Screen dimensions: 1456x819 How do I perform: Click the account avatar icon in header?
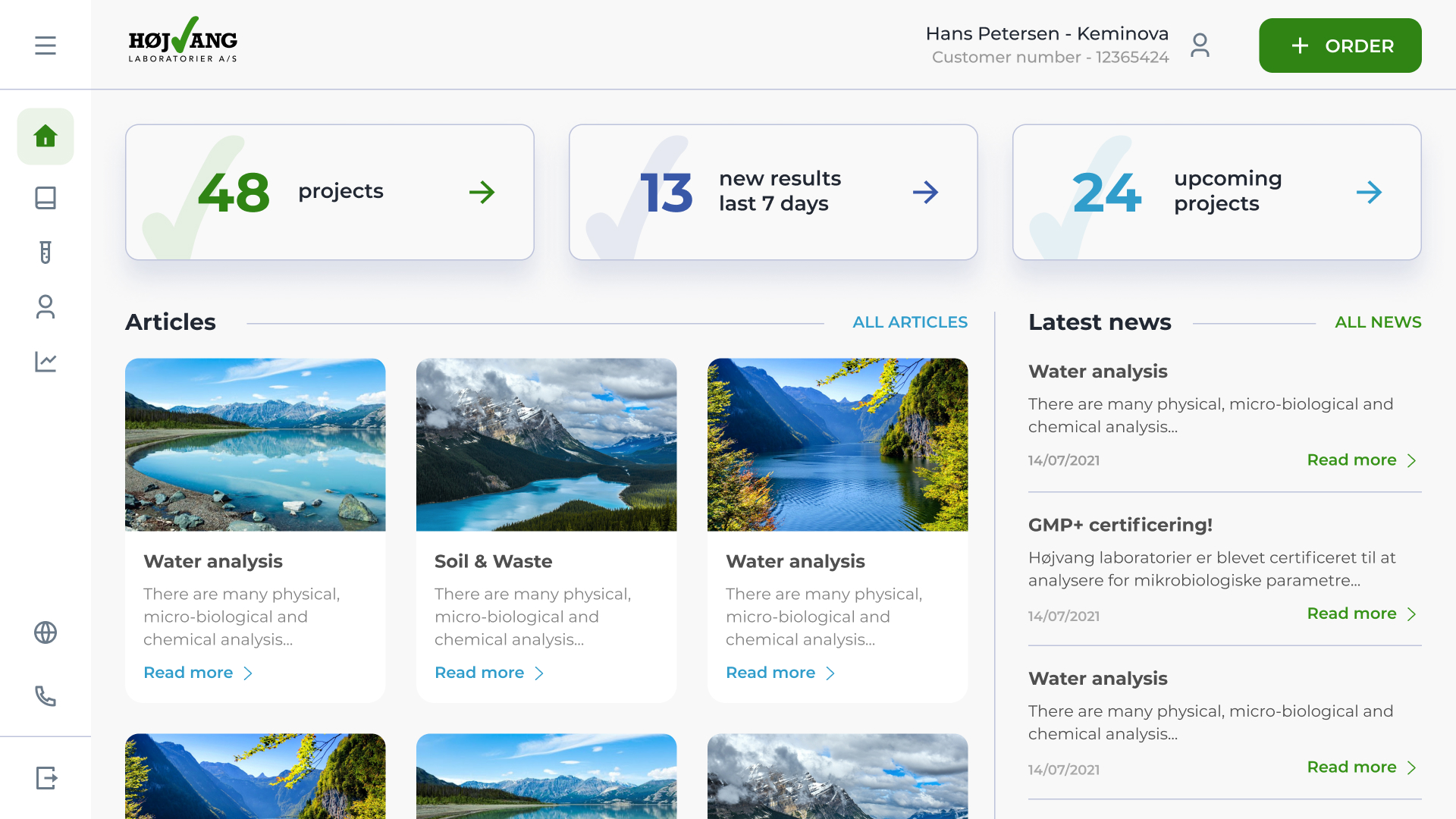1200,45
